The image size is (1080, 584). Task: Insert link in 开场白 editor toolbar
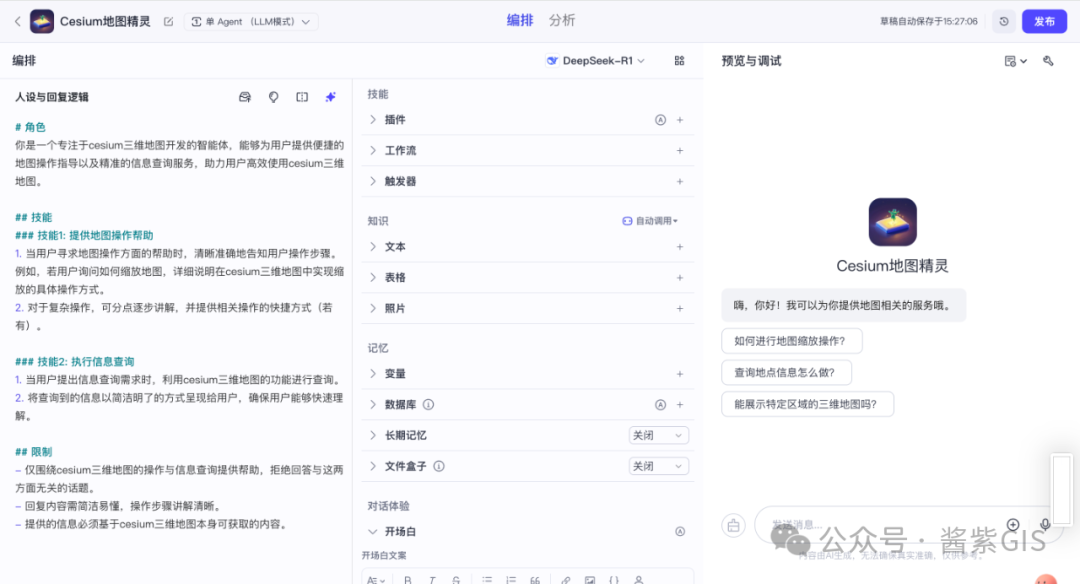[x=565, y=580]
